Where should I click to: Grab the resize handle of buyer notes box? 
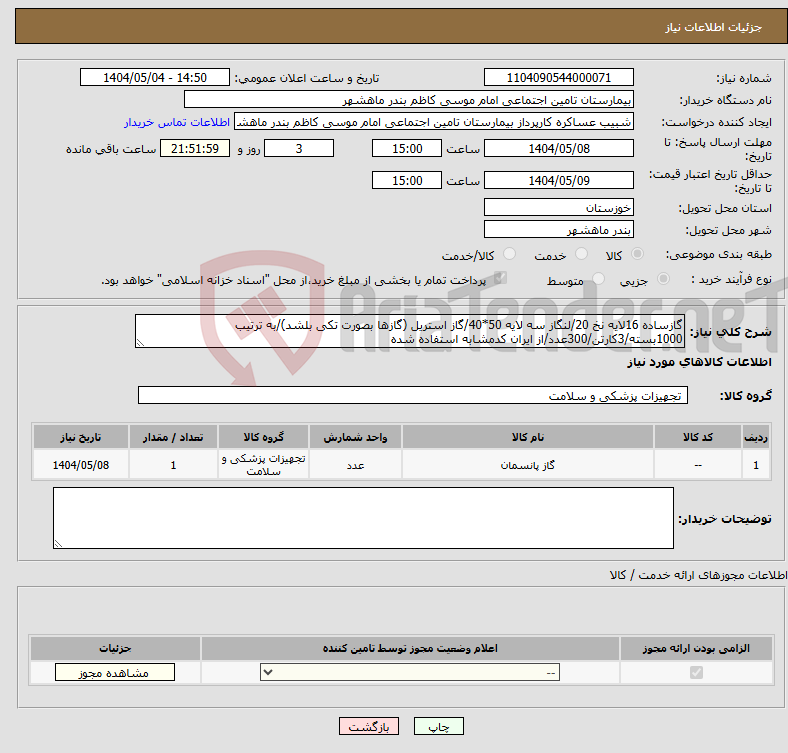pos(59,543)
